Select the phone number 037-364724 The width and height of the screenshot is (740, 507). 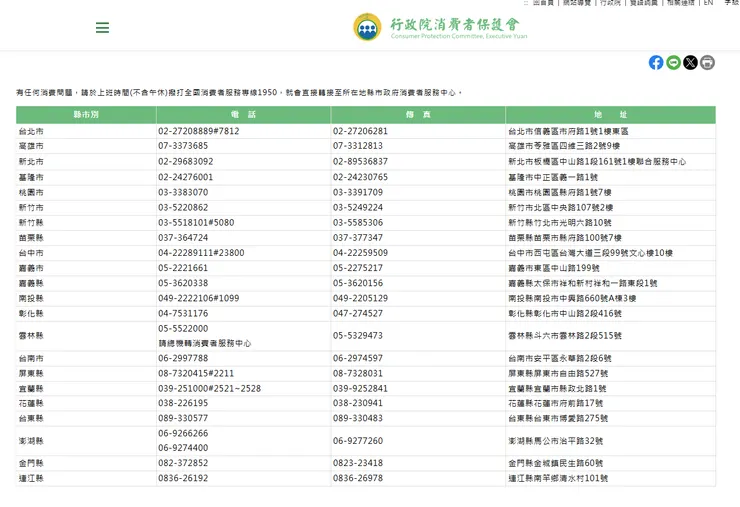click(x=183, y=238)
